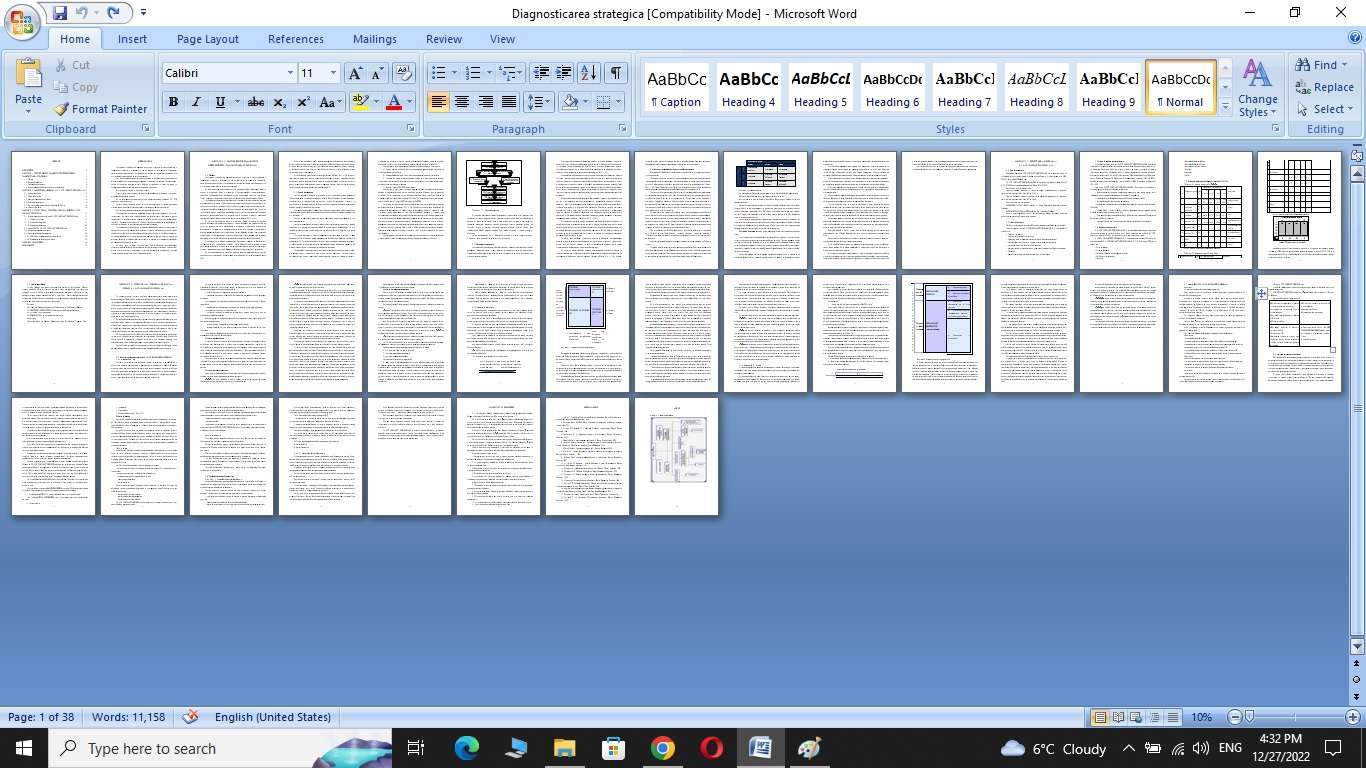Click the zoom slider in status bar
The width and height of the screenshot is (1366, 768).
1249,717
